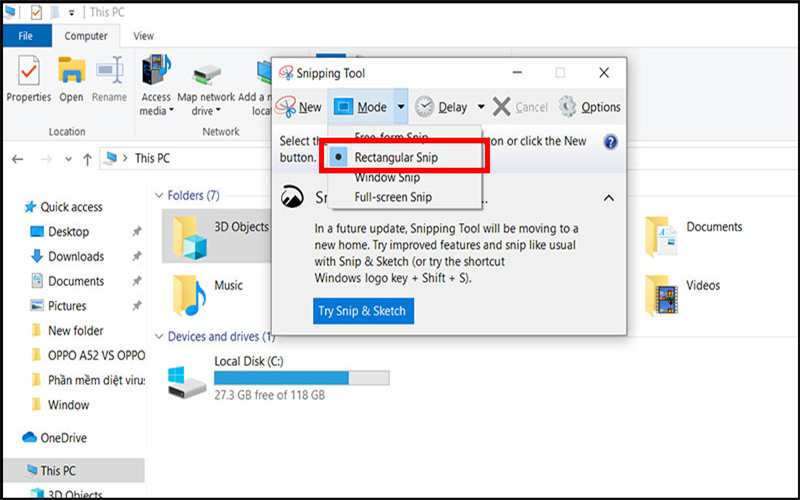This screenshot has height=500, width=800.
Task: Open Desktop in Quick access
Action: click(x=59, y=232)
